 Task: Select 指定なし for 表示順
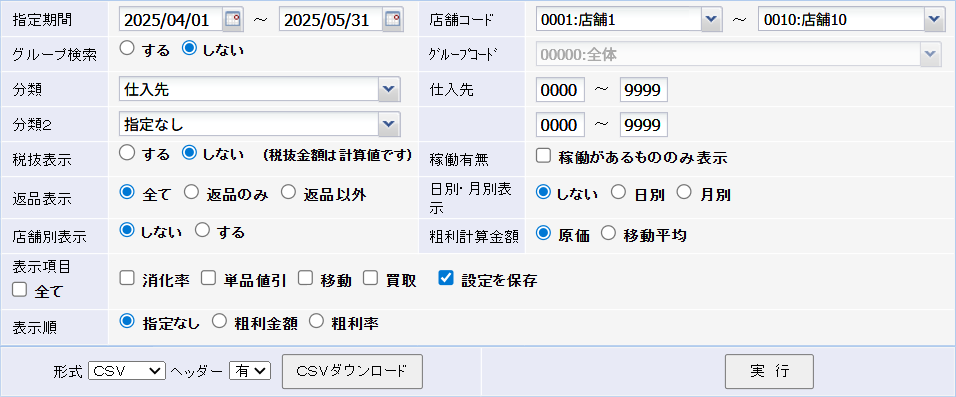click(127, 321)
